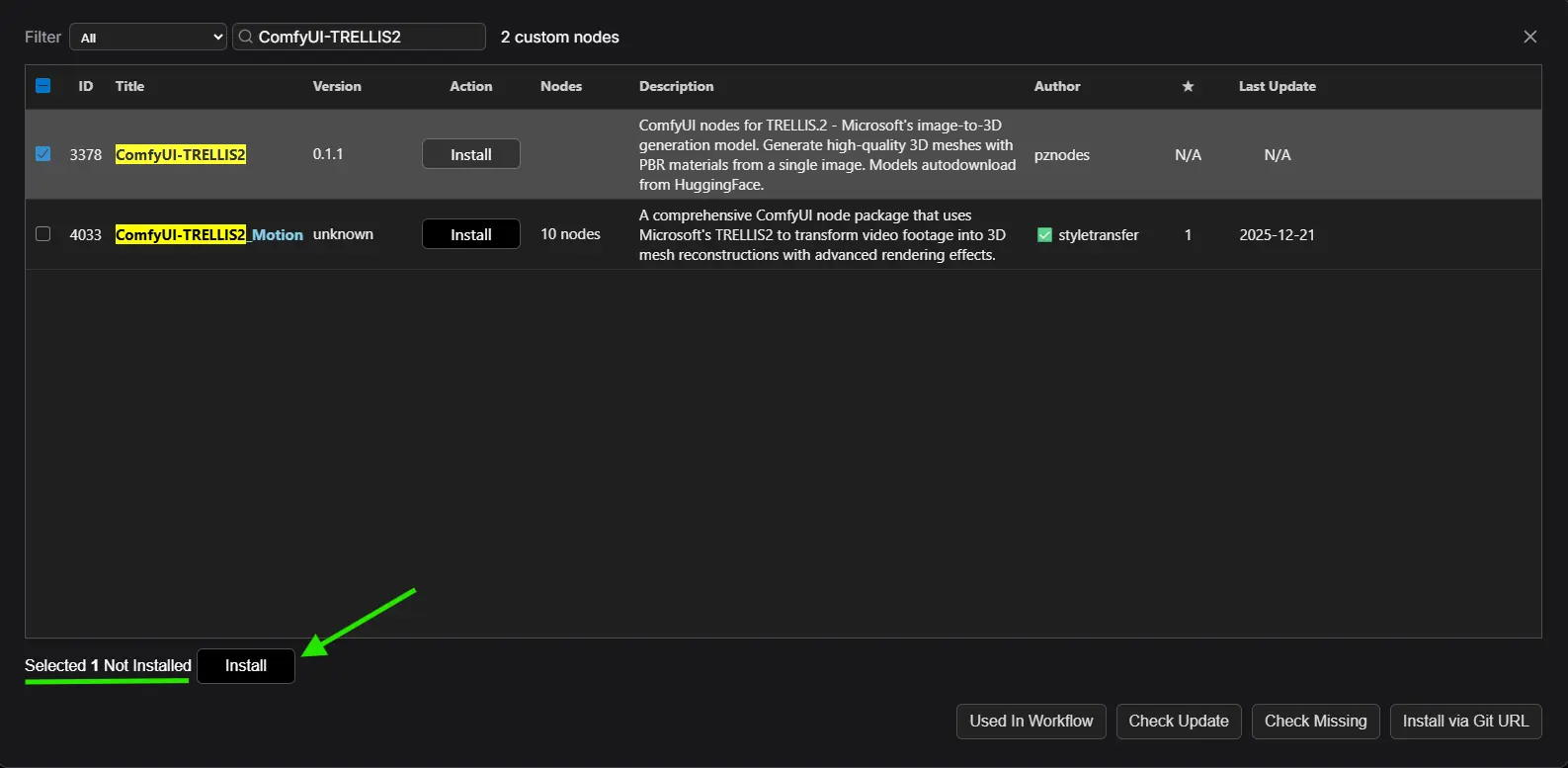
Task: Open Install via Git URL
Action: click(1464, 721)
